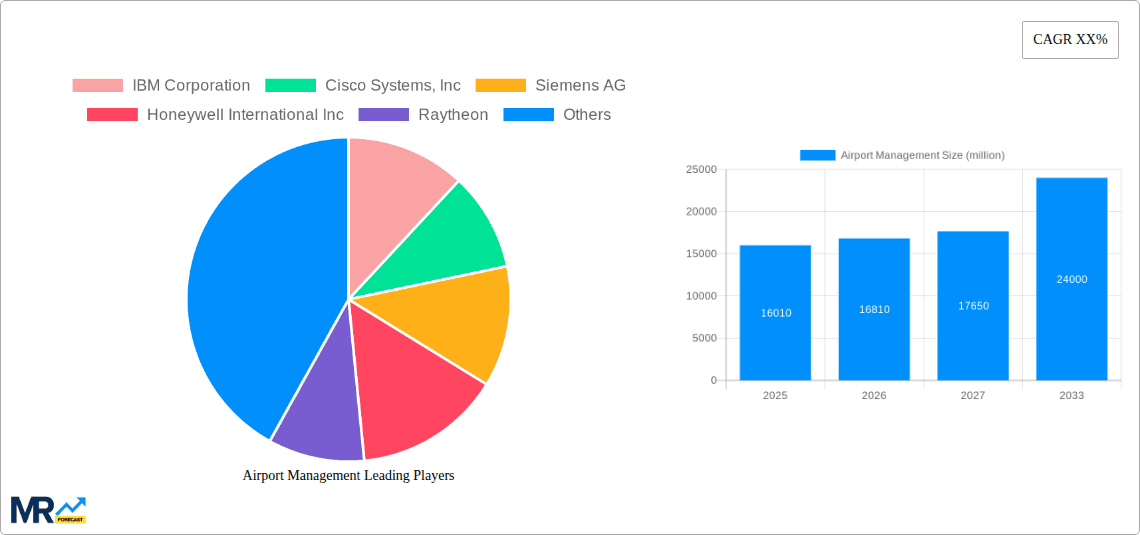Image resolution: width=1140 pixels, height=535 pixels.
Task: Toggle Siemens AG legend swatch
Action: pos(500,86)
